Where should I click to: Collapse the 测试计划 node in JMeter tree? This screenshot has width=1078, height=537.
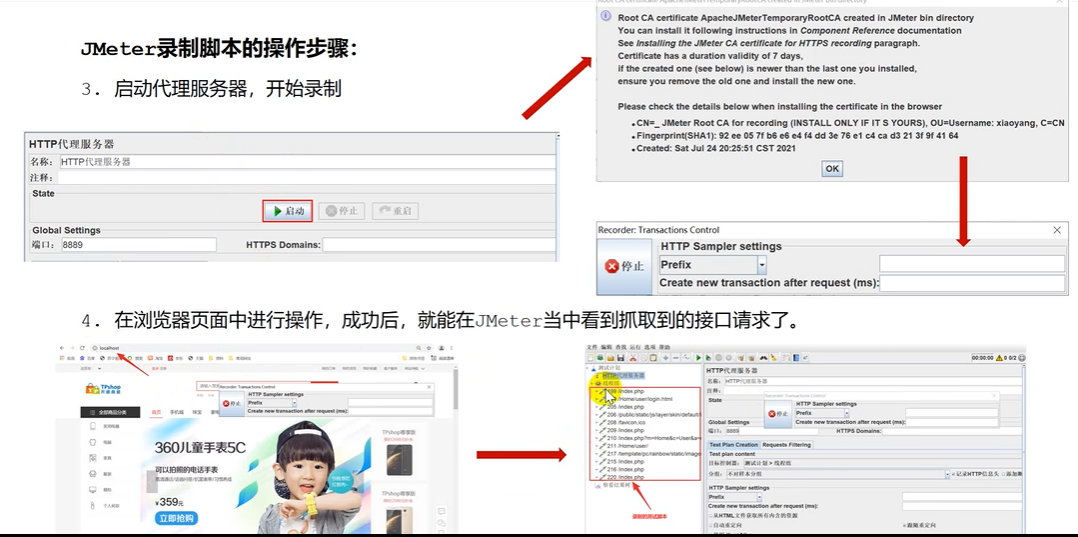click(587, 368)
